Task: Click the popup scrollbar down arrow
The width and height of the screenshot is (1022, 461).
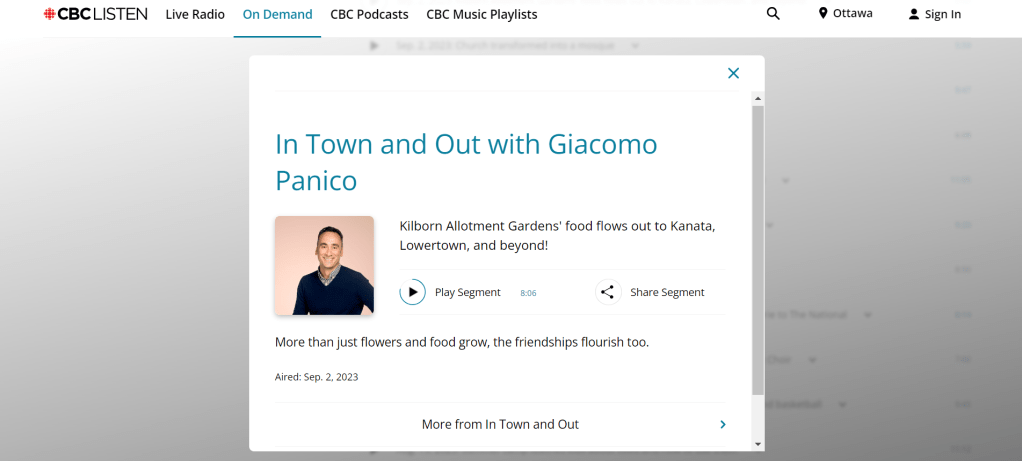Action: (758, 443)
